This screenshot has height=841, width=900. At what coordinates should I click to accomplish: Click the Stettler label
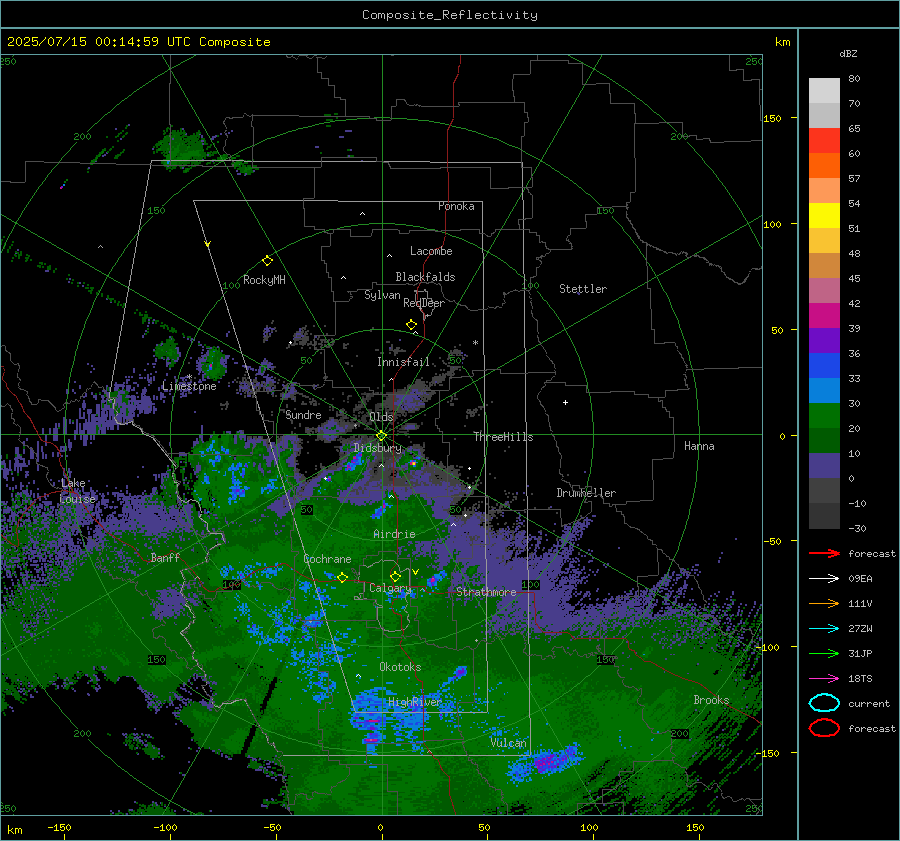point(583,289)
